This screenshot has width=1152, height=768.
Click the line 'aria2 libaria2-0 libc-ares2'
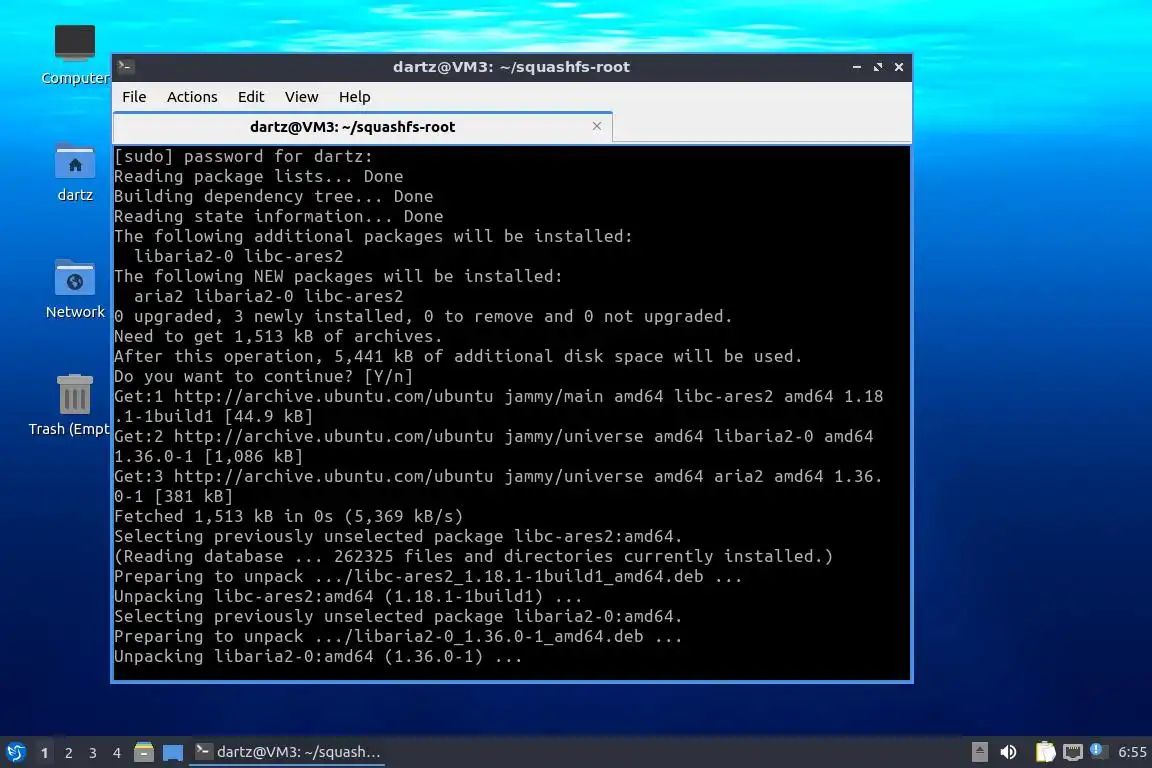(268, 297)
